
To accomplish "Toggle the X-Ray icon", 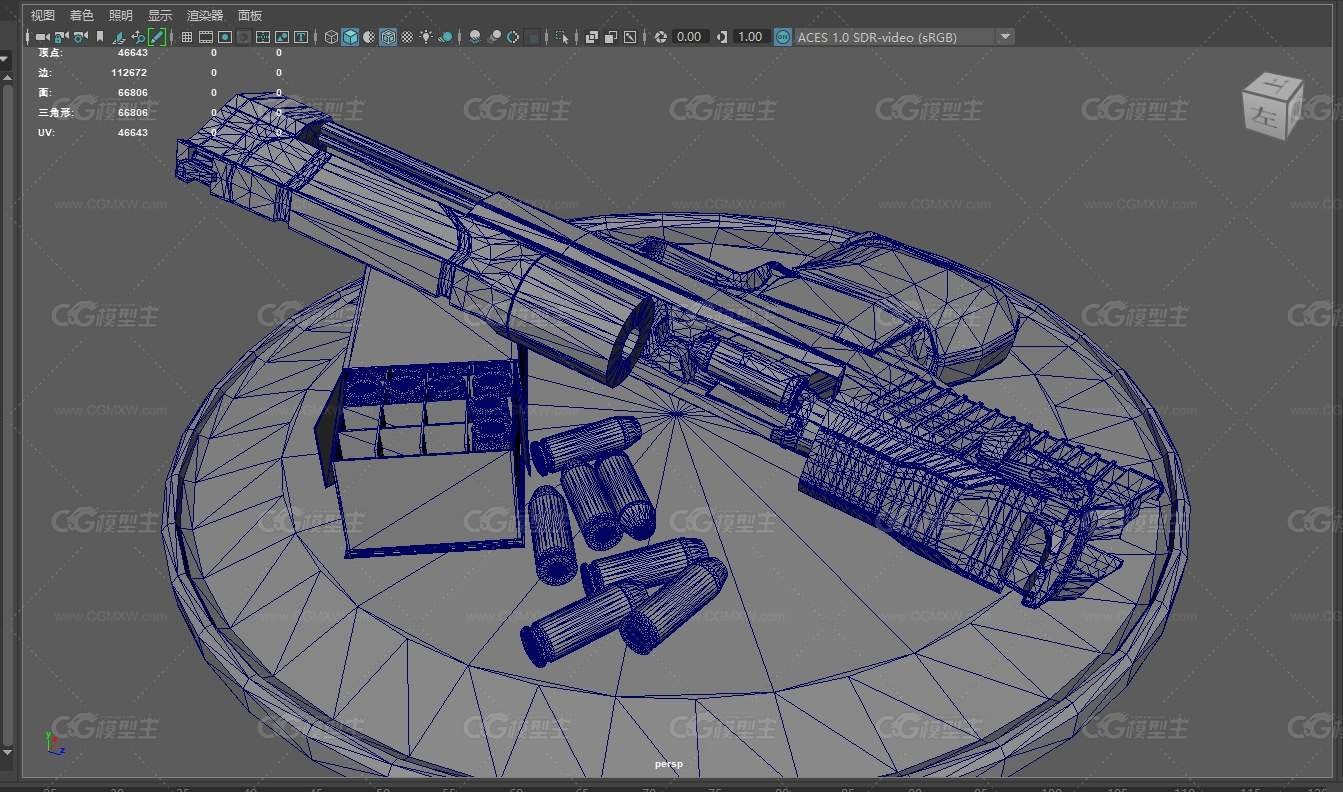I will click(x=591, y=37).
